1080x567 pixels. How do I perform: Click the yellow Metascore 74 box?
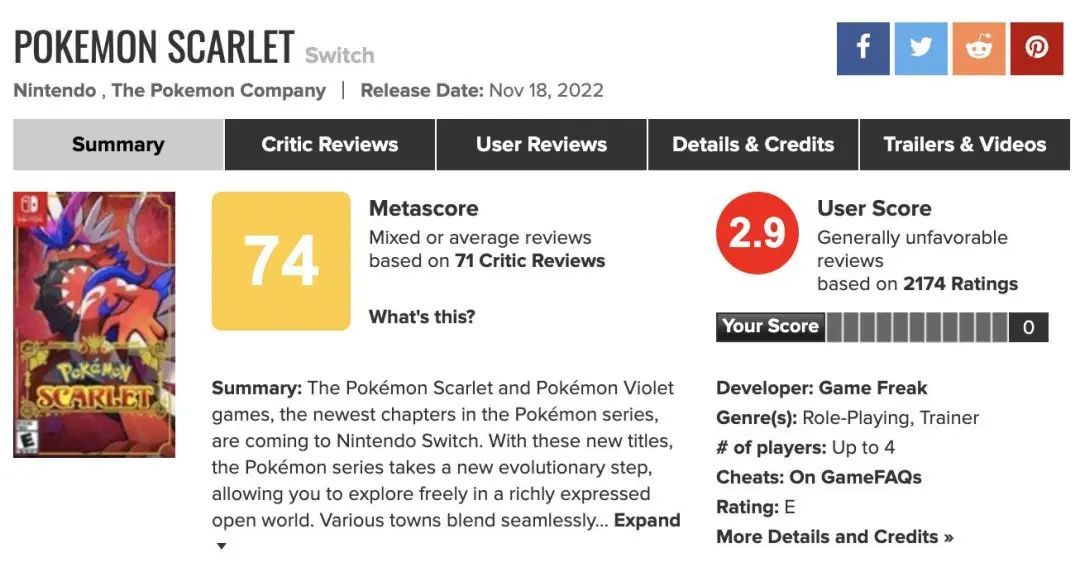tap(281, 261)
